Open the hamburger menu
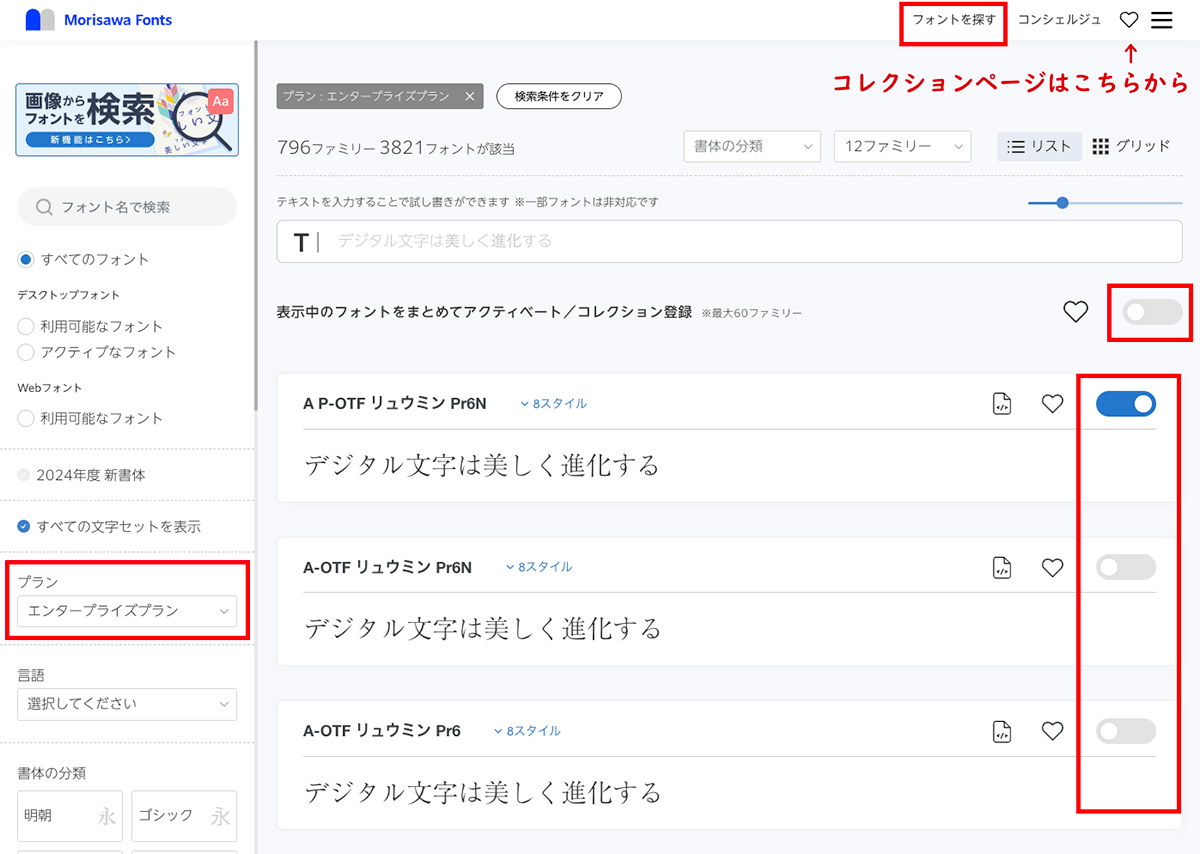The image size is (1200, 854). coord(1162,20)
